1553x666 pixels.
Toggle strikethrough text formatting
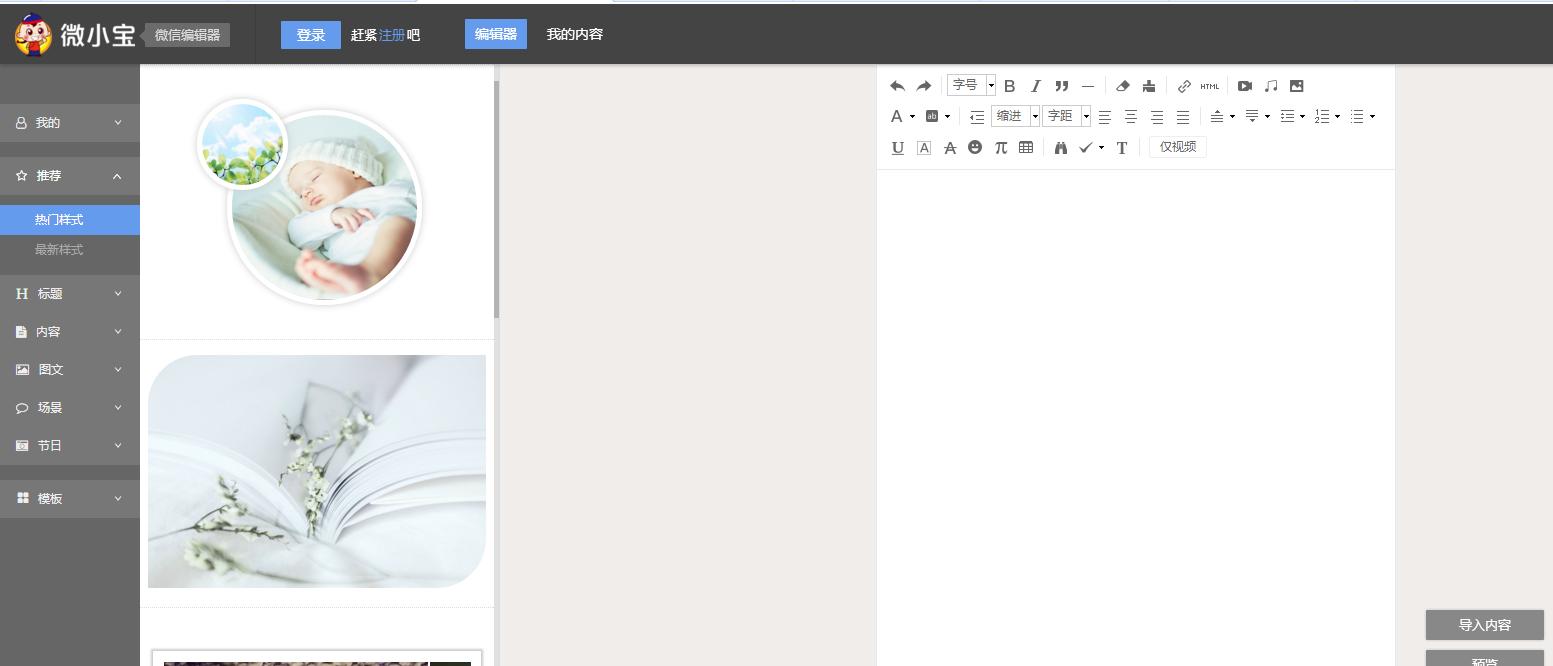click(949, 147)
